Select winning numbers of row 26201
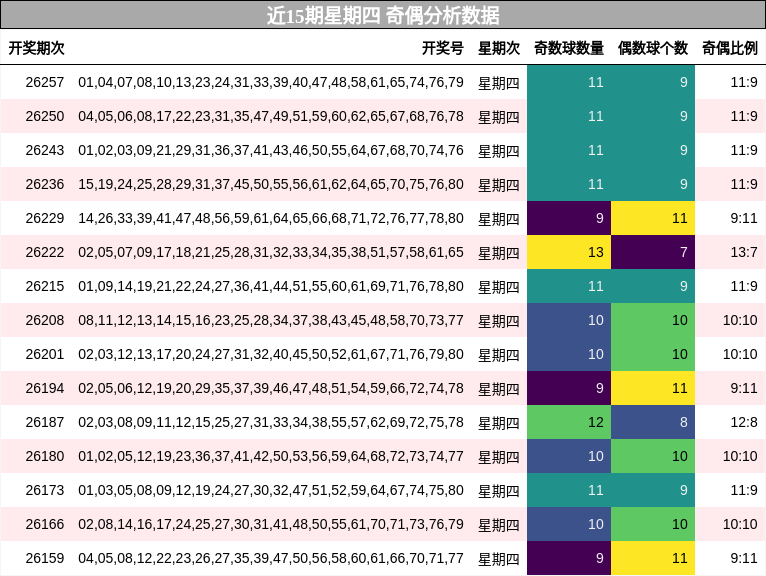Viewport: 766px width, 576px height. coord(271,354)
